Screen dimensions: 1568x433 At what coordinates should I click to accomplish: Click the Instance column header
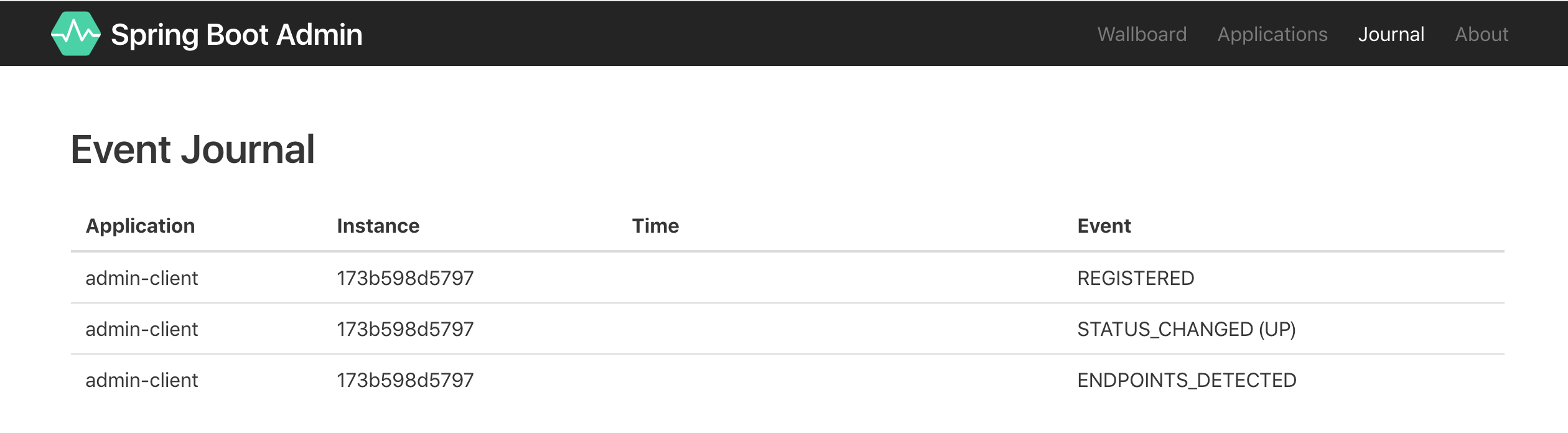click(378, 226)
